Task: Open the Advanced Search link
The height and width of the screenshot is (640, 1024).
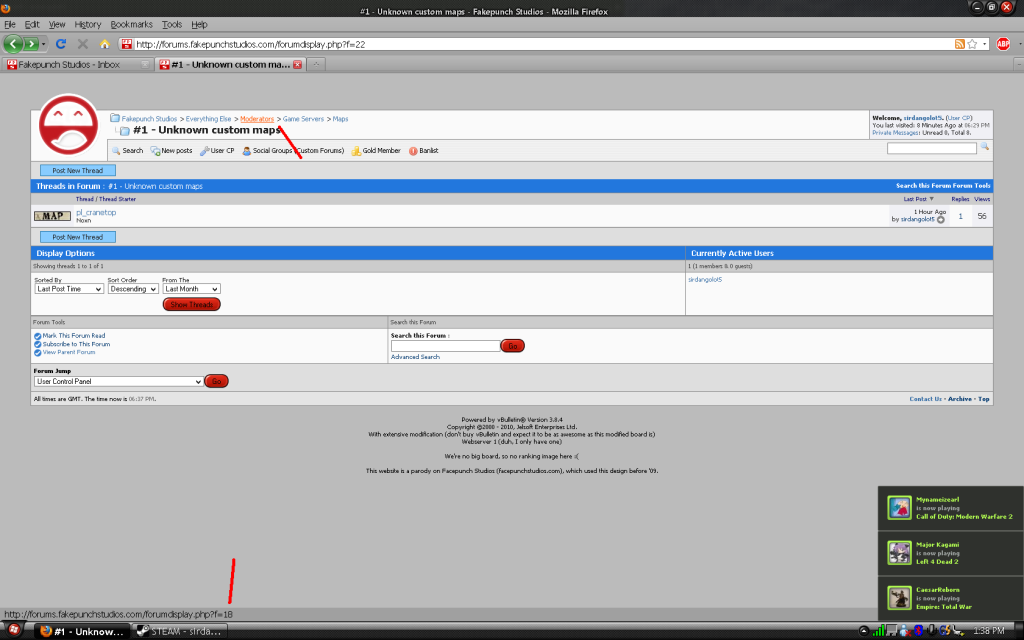Action: point(415,357)
